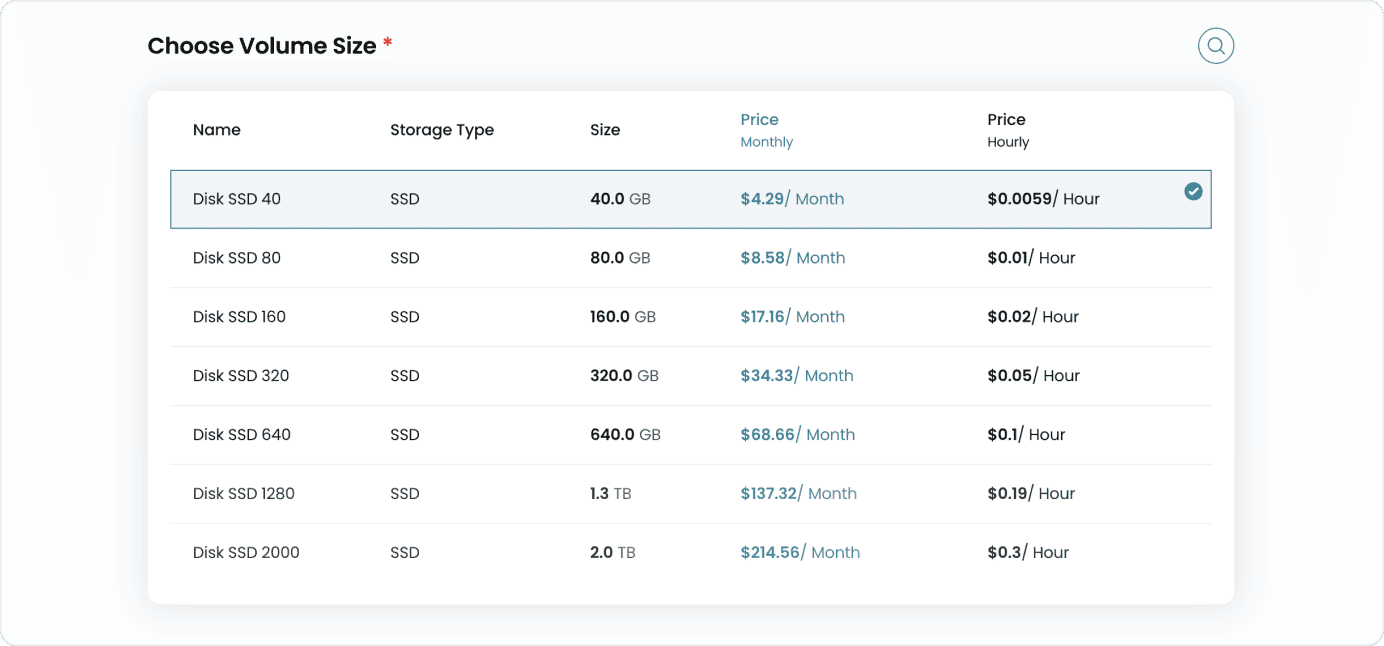1384x646 pixels.
Task: Click the Name column header
Action: point(217,130)
